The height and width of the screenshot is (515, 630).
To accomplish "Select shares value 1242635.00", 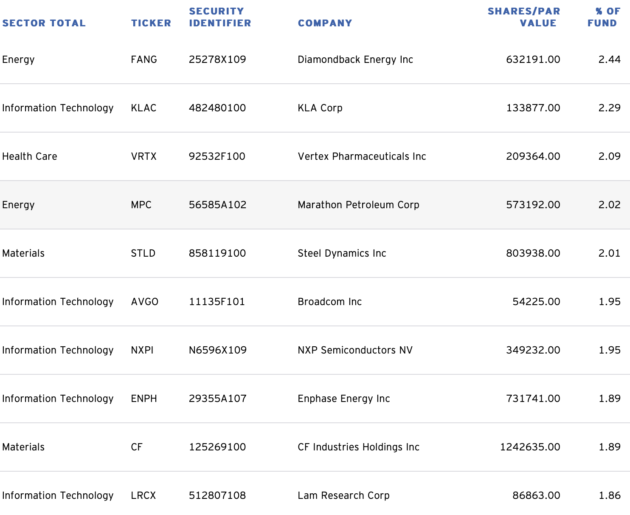I will [530, 447].
